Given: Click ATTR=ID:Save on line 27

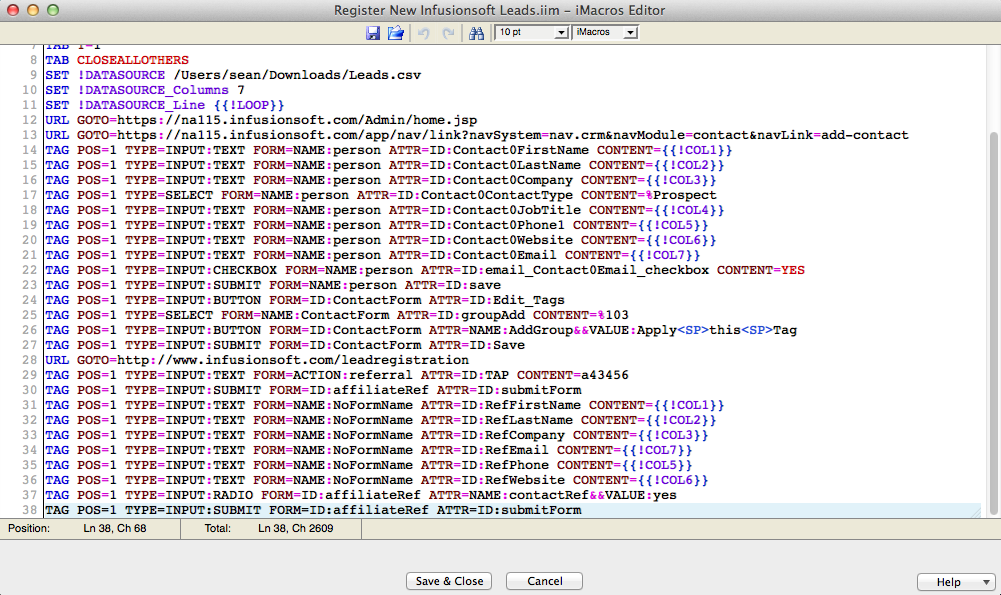Looking at the screenshot, I should [x=476, y=345].
